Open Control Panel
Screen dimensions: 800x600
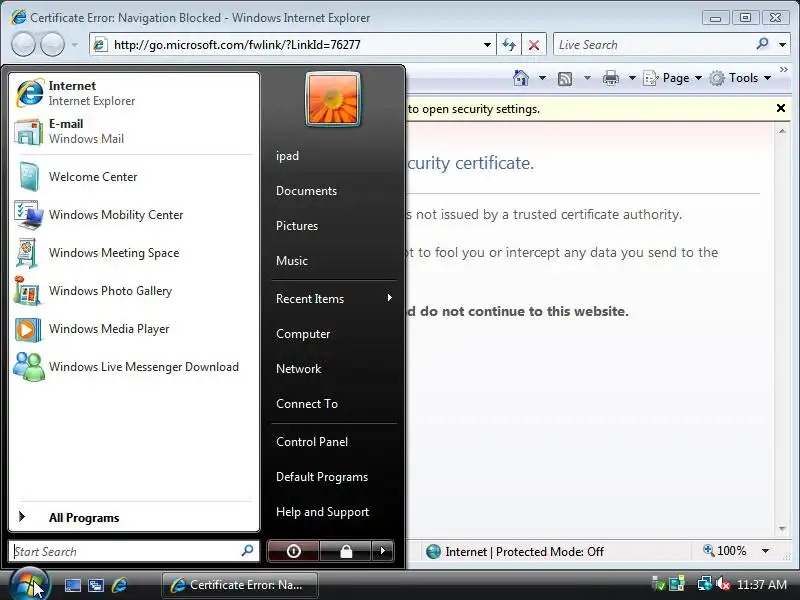click(x=334, y=442)
